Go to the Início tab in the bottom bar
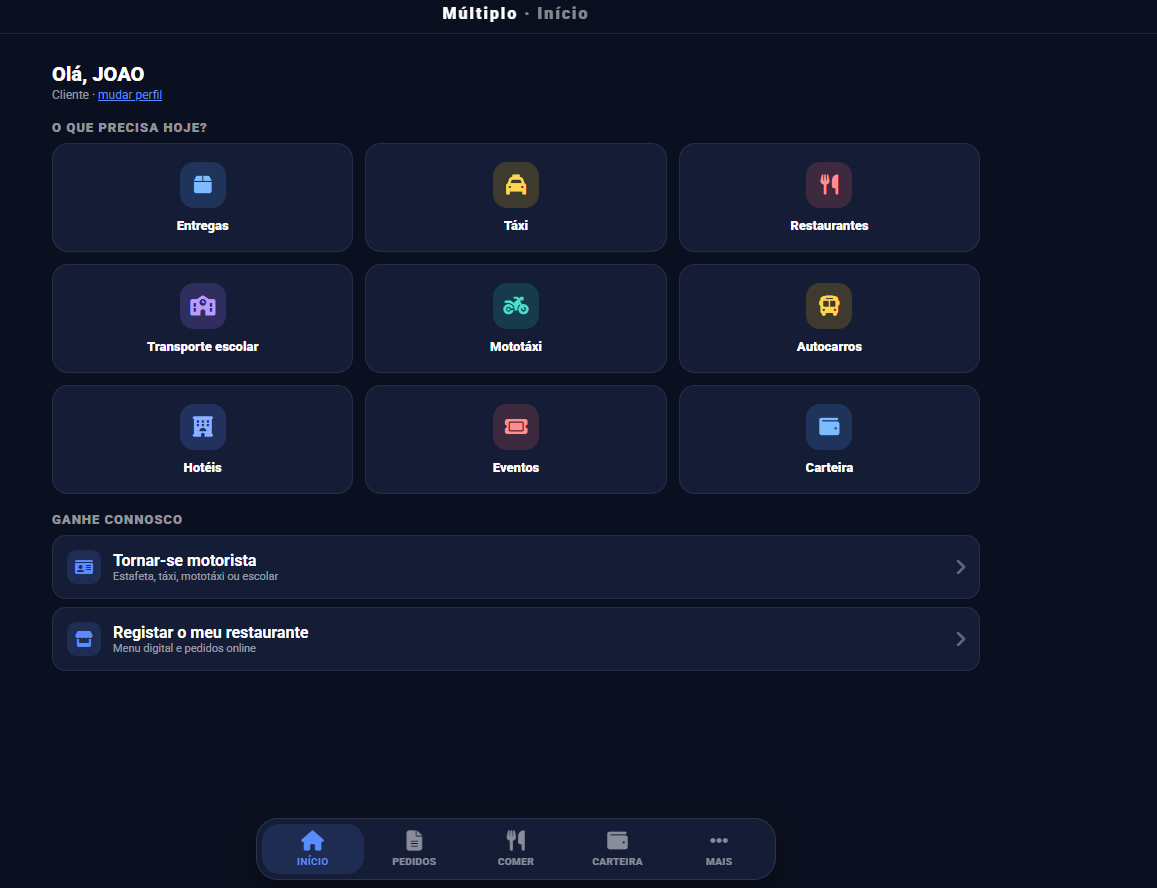Viewport: 1157px width, 888px height. (x=313, y=849)
